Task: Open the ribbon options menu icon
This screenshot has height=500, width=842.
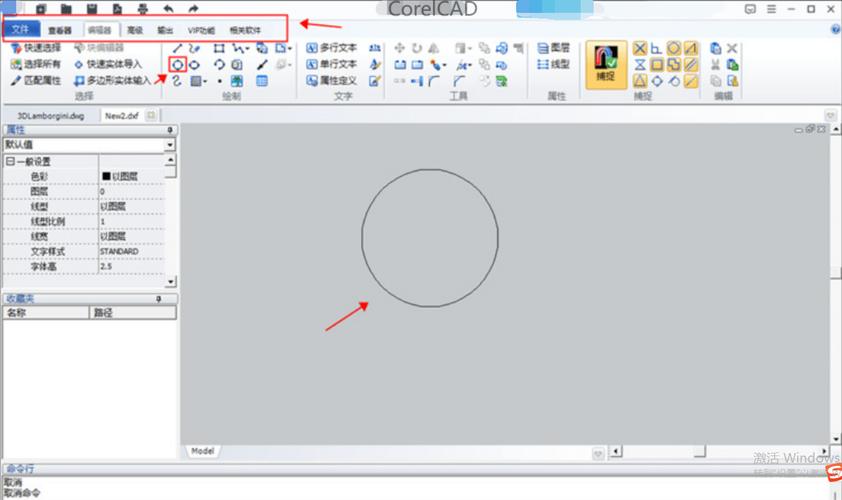Action: click(x=771, y=9)
